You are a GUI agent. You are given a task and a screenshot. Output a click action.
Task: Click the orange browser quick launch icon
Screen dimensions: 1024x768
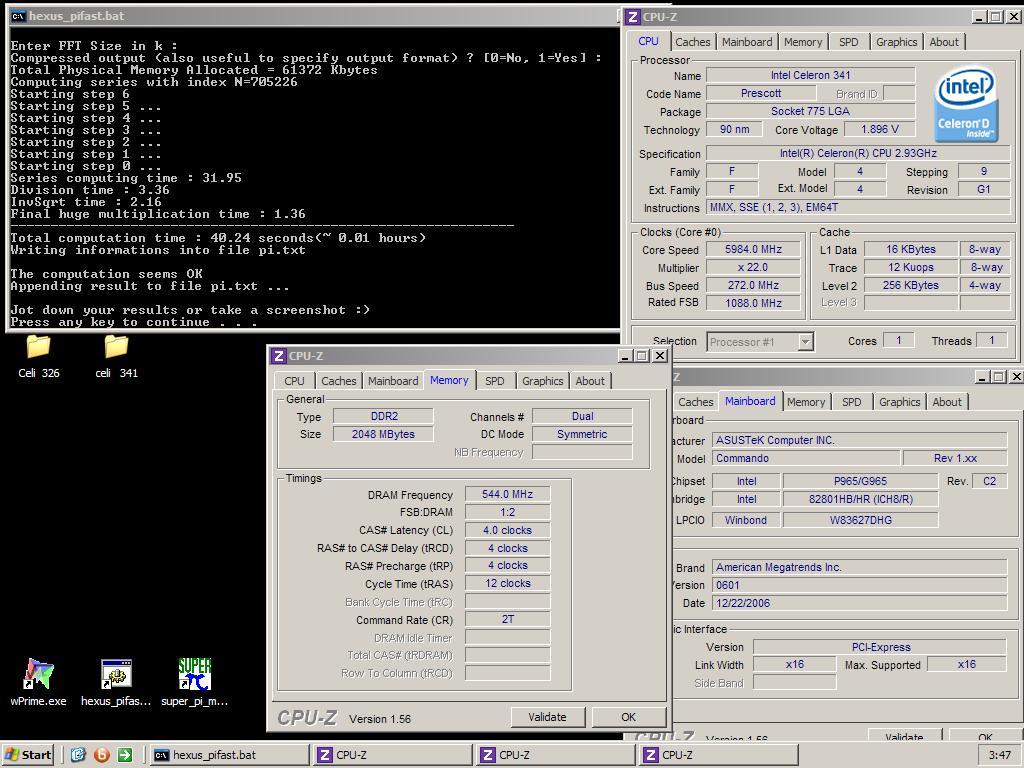(101, 755)
